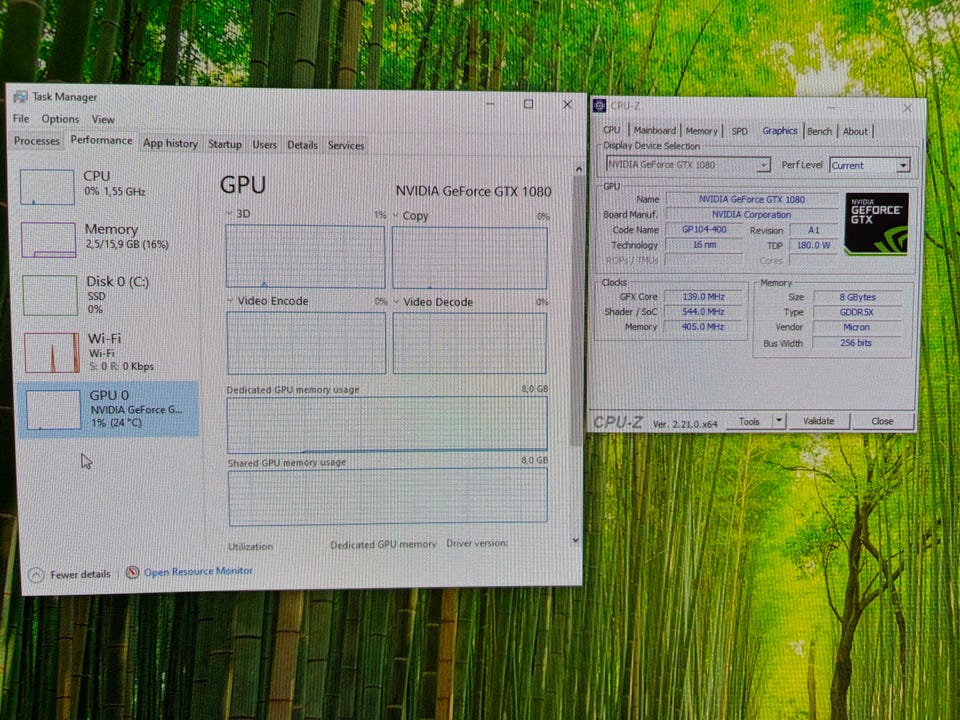Expand the Copy engine graph dropdown

pos(396,215)
